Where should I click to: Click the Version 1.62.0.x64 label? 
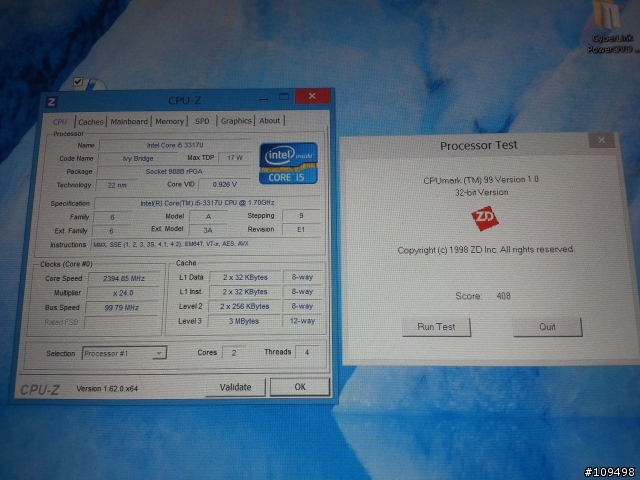coord(107,389)
